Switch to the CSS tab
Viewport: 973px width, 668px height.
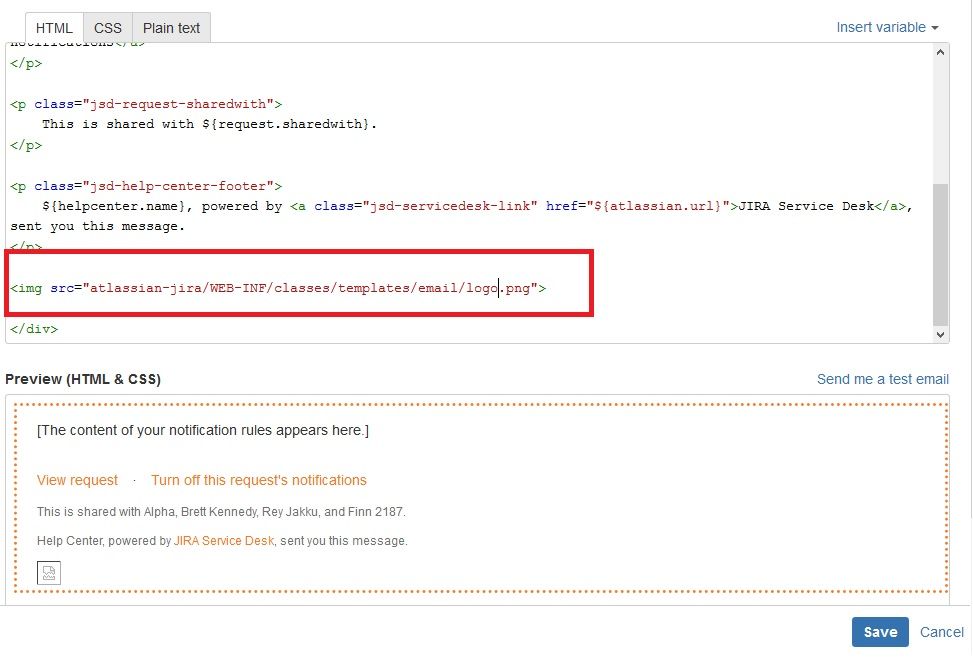pyautogui.click(x=107, y=27)
